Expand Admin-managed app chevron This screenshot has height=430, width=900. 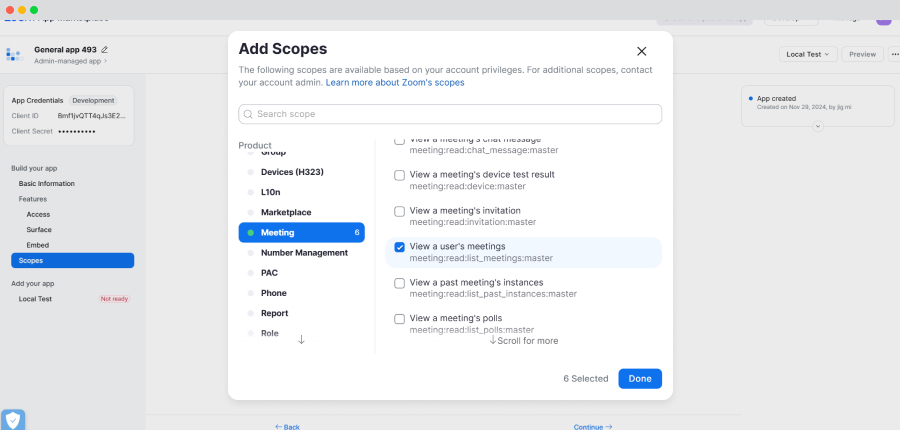[105, 61]
